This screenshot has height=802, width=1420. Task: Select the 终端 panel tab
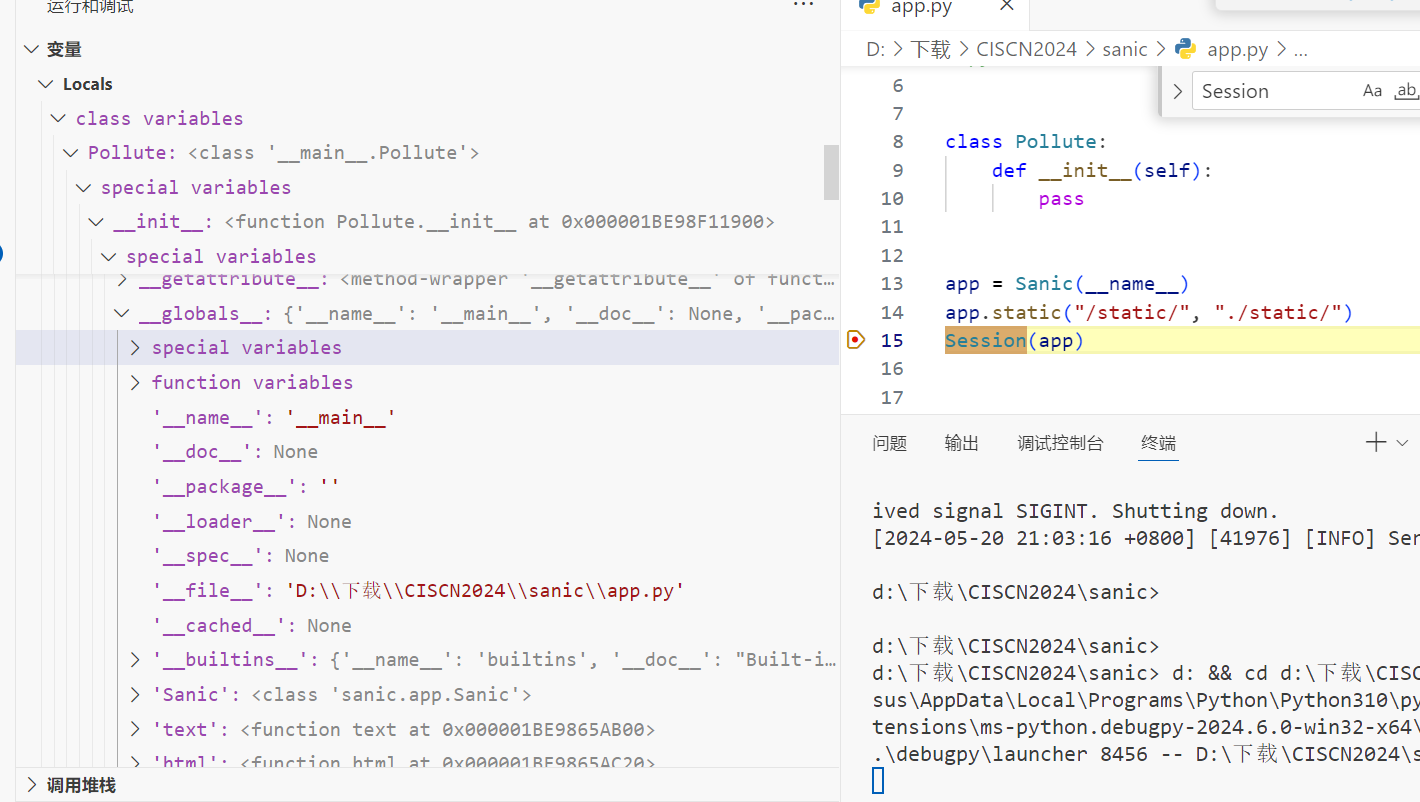pyautogui.click(x=1159, y=443)
